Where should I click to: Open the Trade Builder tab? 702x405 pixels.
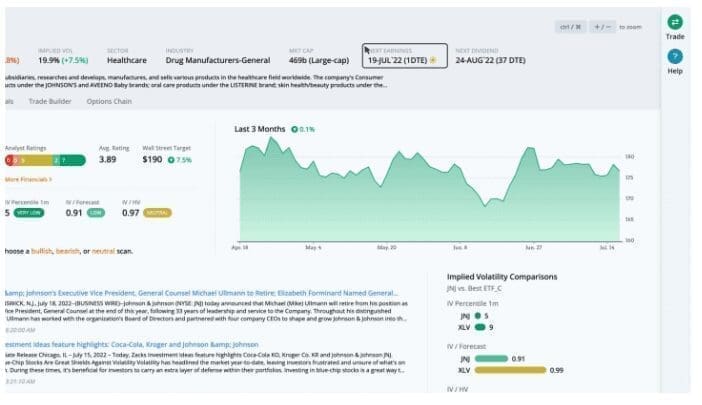[49, 101]
